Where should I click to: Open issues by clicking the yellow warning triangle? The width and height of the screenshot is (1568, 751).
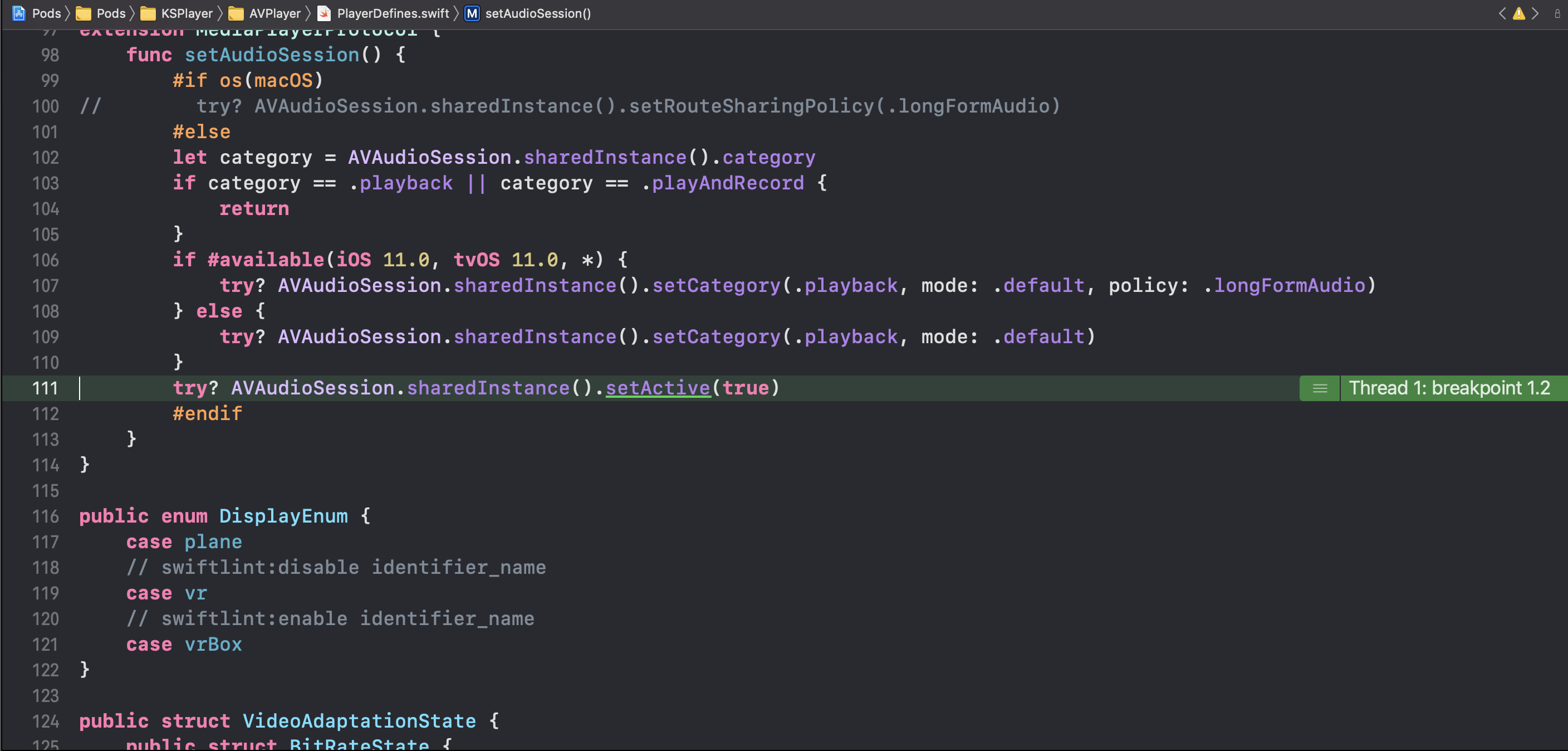[1518, 13]
